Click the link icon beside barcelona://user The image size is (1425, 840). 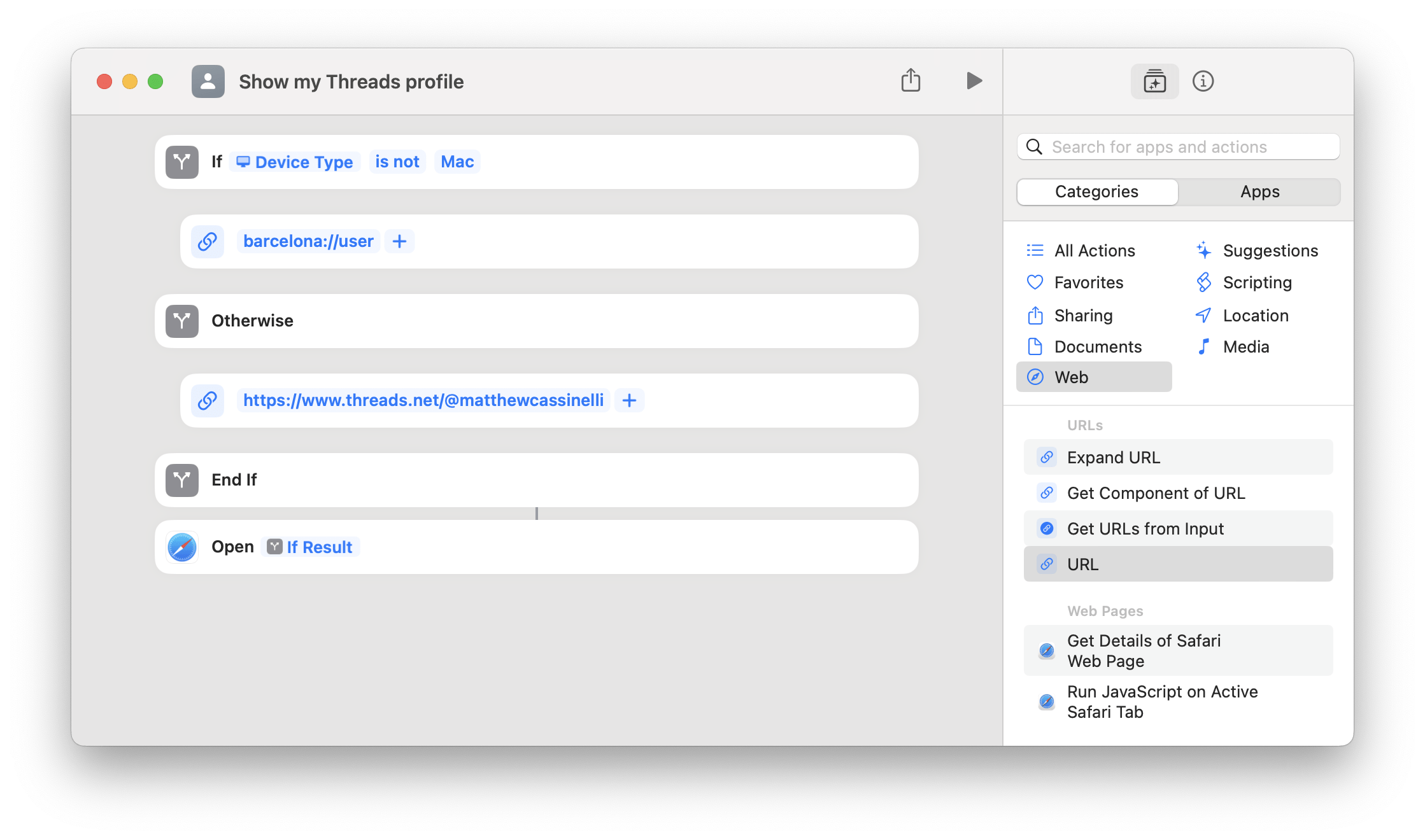208,242
